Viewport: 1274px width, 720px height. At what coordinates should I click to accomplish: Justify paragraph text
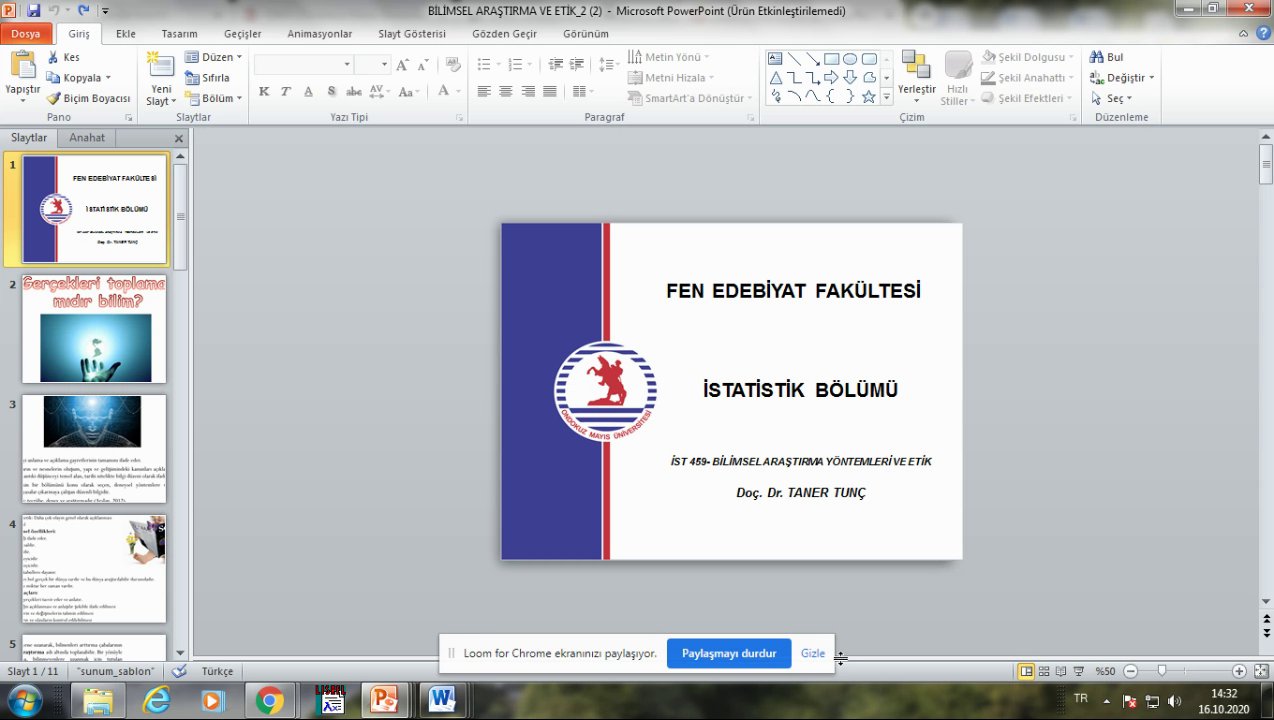[551, 91]
